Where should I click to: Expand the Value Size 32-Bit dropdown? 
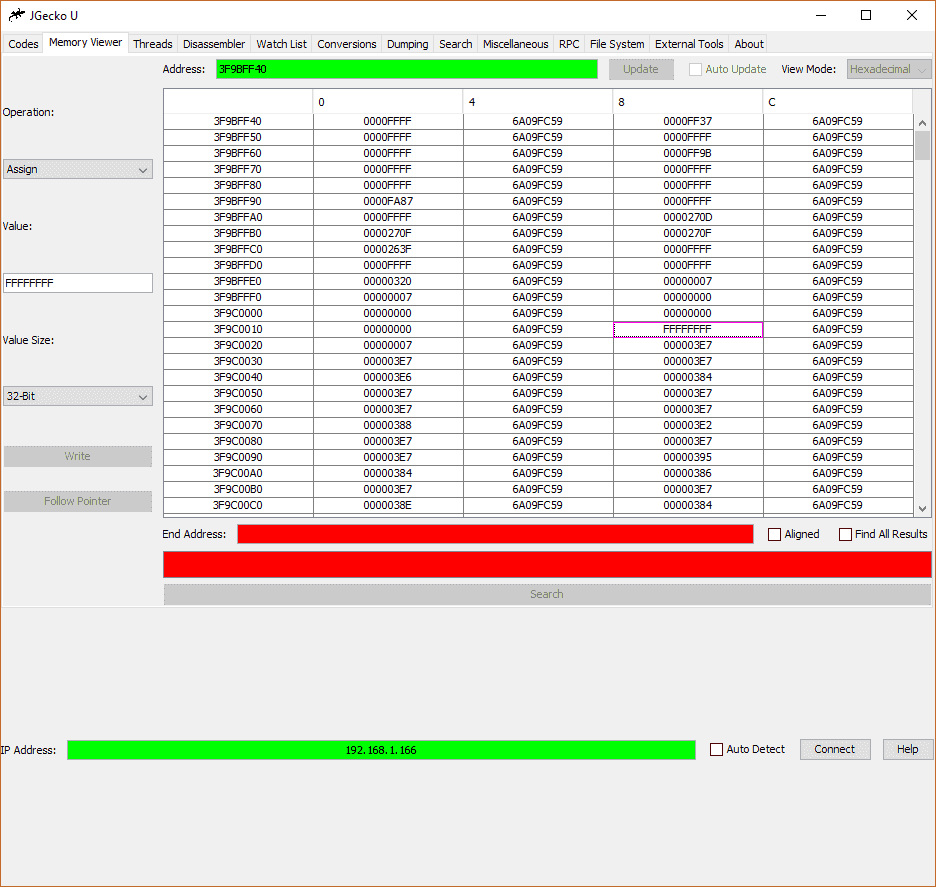78,396
